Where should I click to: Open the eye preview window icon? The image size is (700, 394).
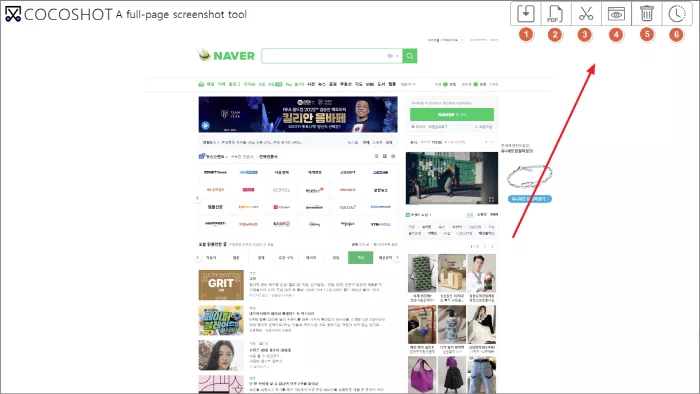click(x=616, y=14)
